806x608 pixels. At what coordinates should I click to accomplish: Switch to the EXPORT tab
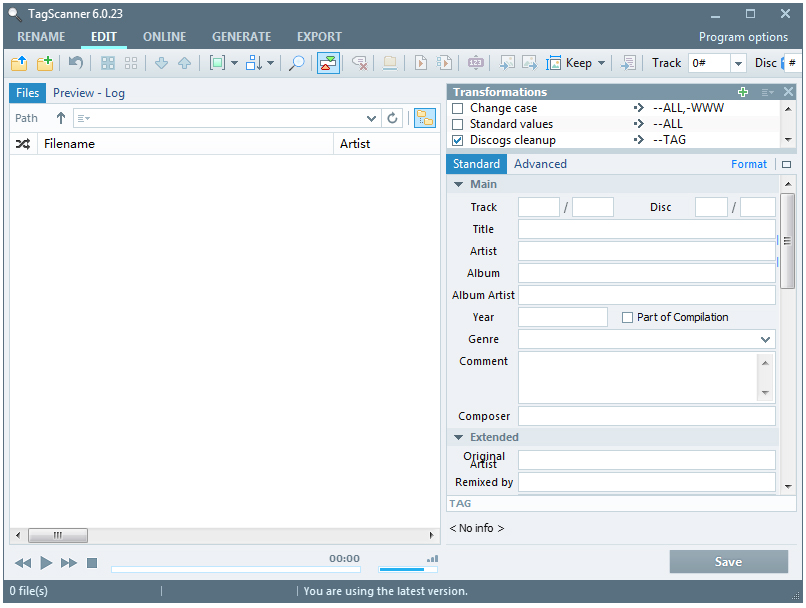[x=319, y=37]
